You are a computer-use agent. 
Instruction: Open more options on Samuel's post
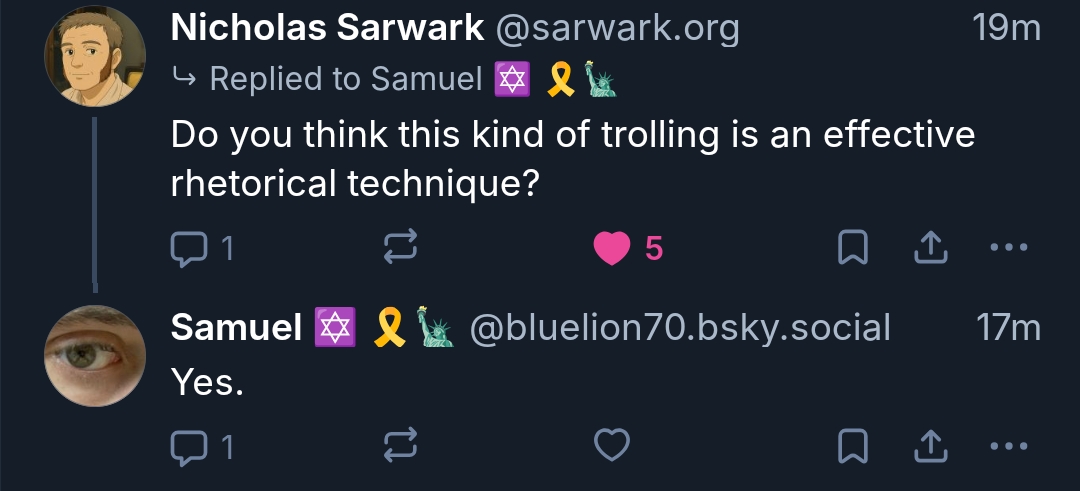(1008, 446)
